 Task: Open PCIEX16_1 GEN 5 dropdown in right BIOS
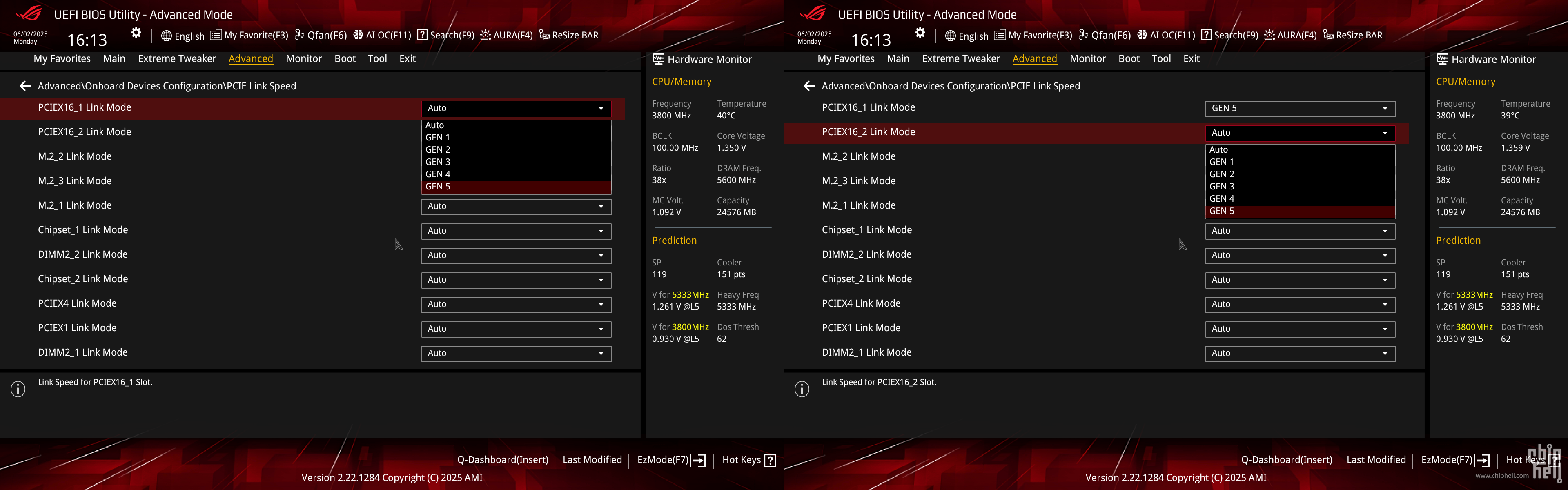(x=1300, y=108)
